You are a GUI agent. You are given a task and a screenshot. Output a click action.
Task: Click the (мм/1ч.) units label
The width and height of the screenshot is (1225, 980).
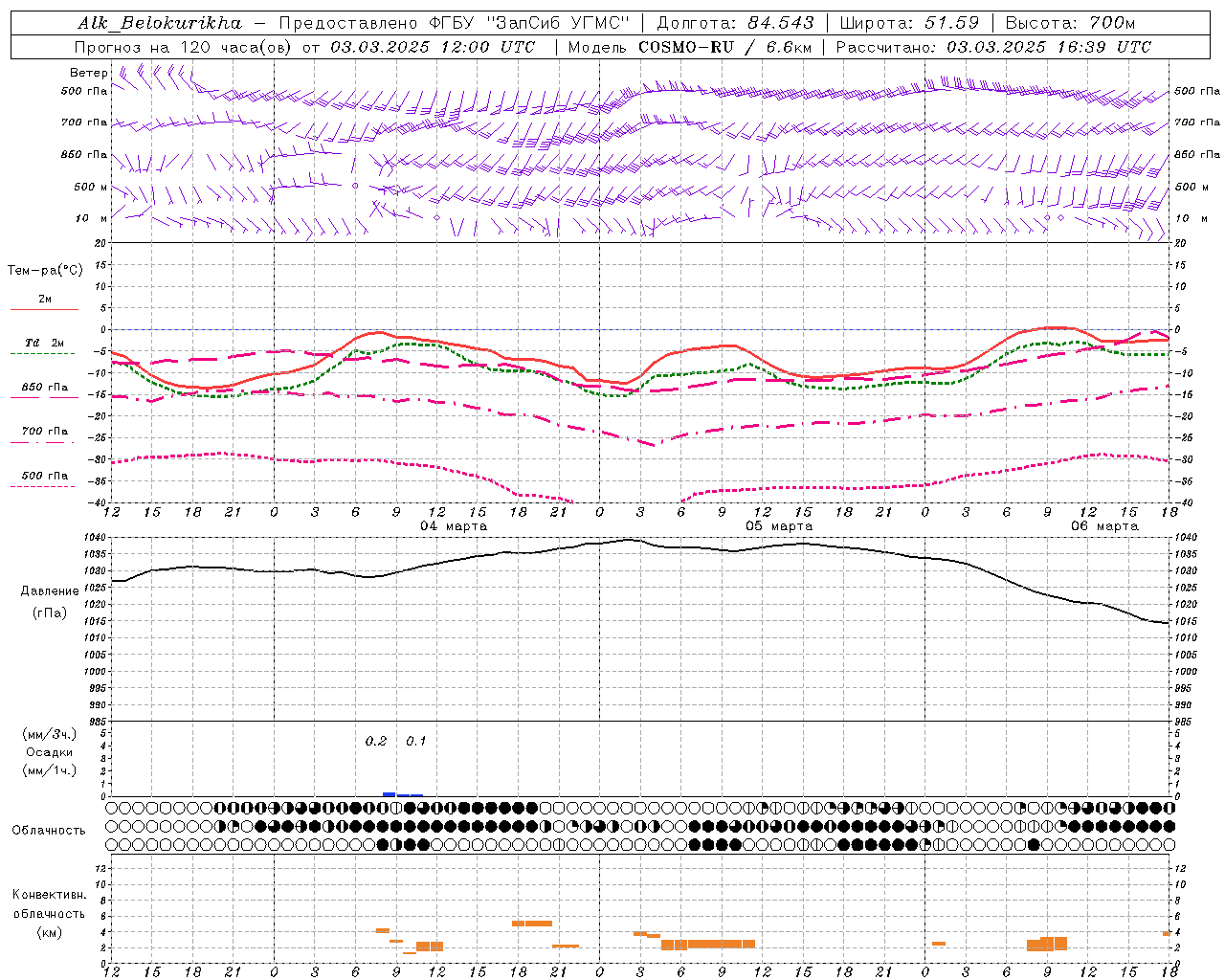50,770
